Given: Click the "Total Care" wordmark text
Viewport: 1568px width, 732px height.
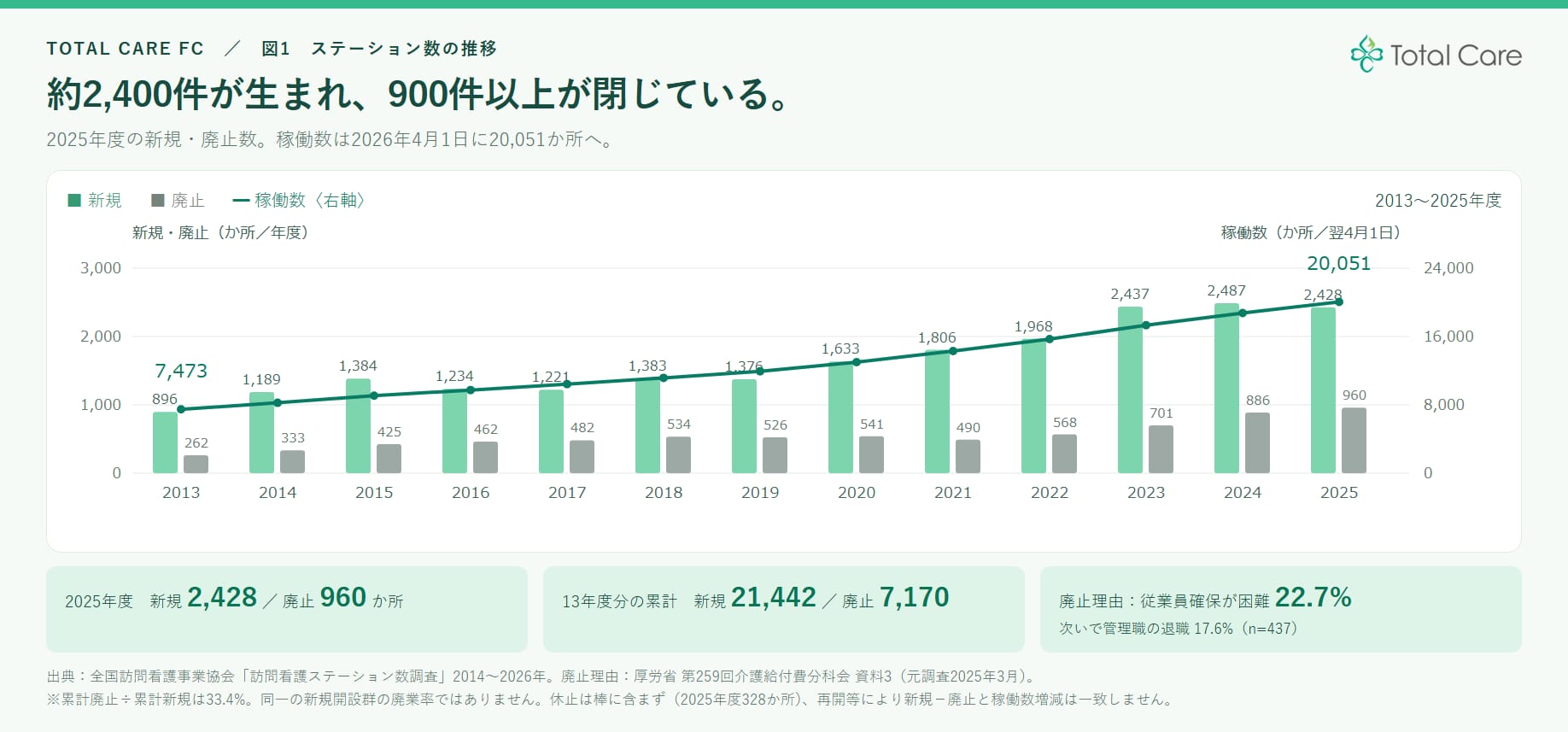Looking at the screenshot, I should (x=1456, y=56).
